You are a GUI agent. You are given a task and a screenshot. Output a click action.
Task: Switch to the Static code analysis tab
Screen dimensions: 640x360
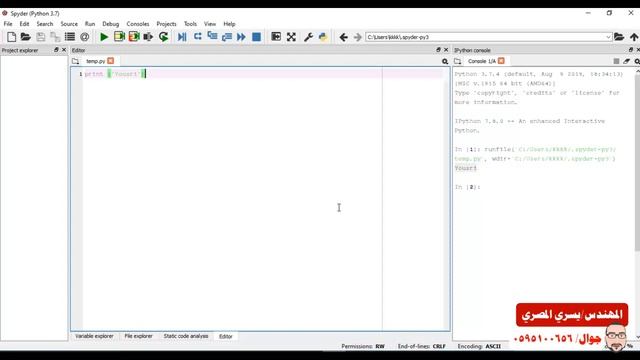click(186, 336)
